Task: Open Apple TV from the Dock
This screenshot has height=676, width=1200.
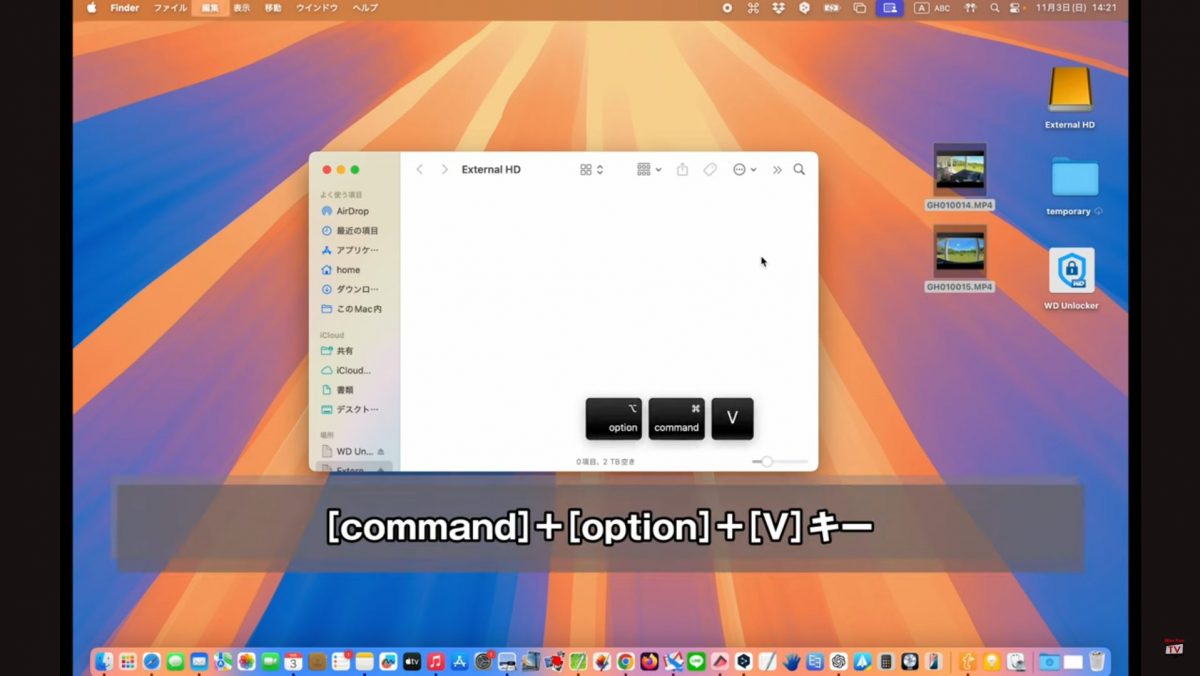Action: pyautogui.click(x=411, y=661)
